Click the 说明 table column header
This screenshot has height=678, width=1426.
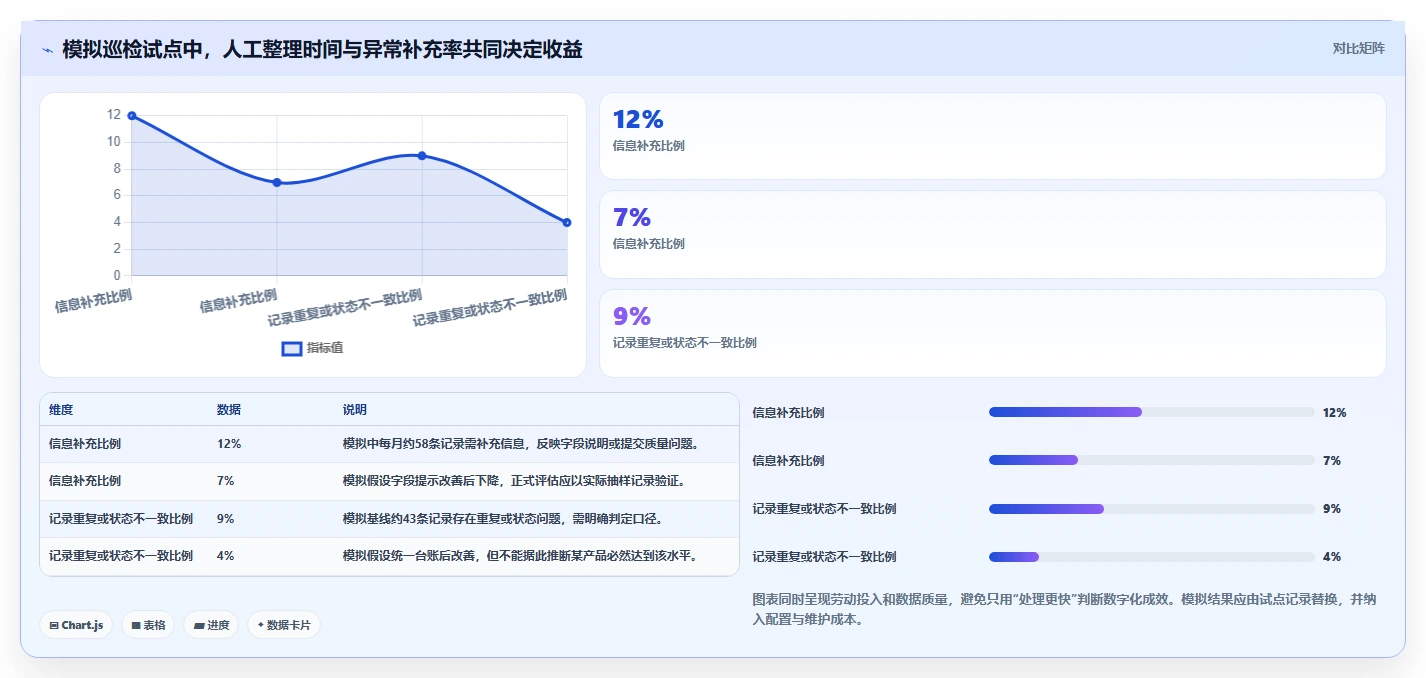point(355,410)
